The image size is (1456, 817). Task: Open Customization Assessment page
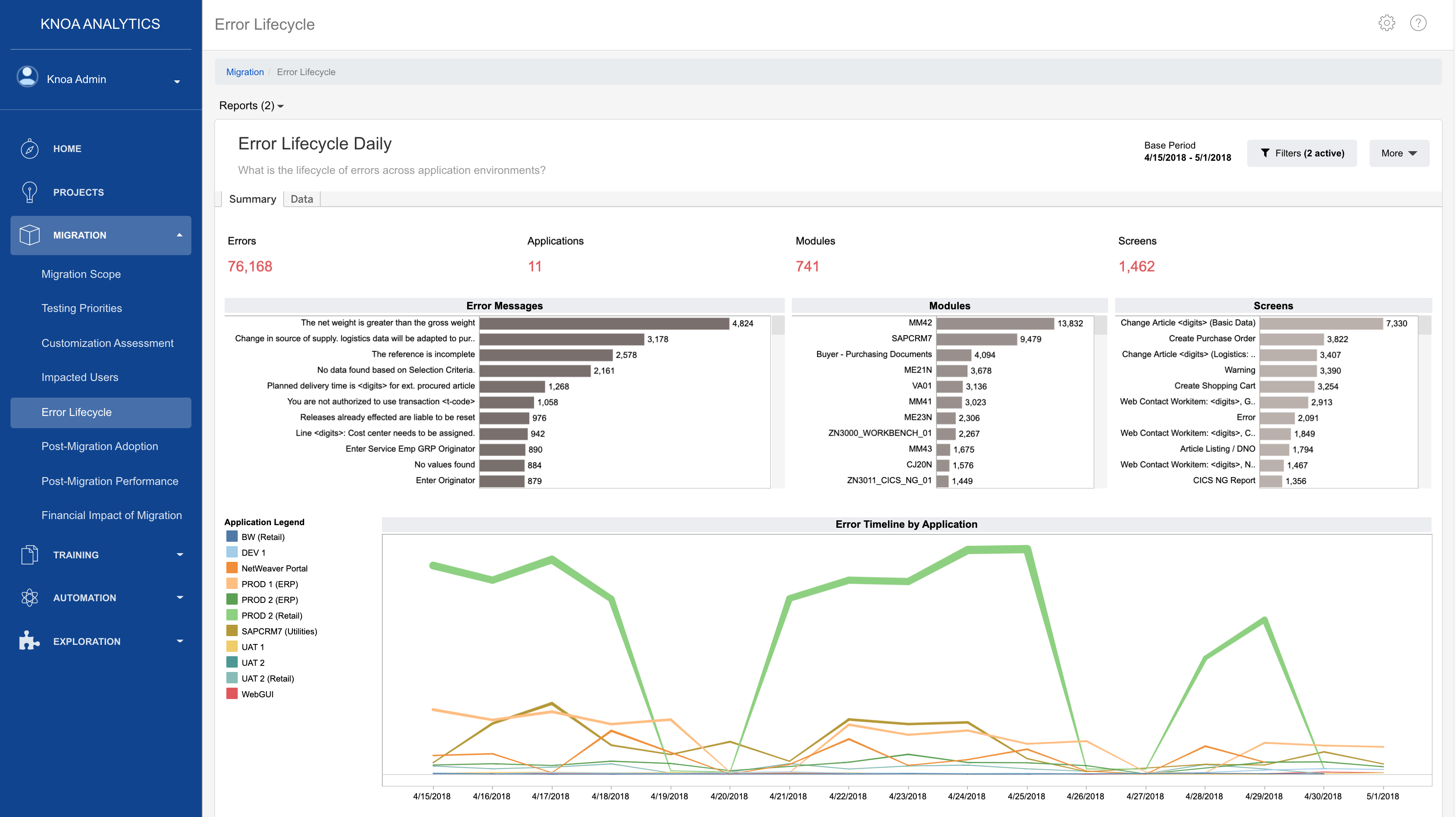(x=107, y=343)
